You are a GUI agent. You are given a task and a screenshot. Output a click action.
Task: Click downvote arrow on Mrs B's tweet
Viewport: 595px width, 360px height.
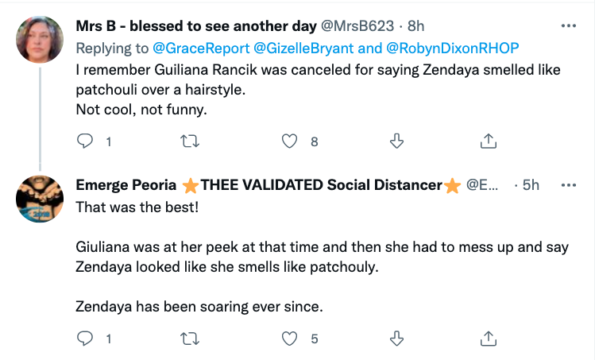pyautogui.click(x=397, y=141)
